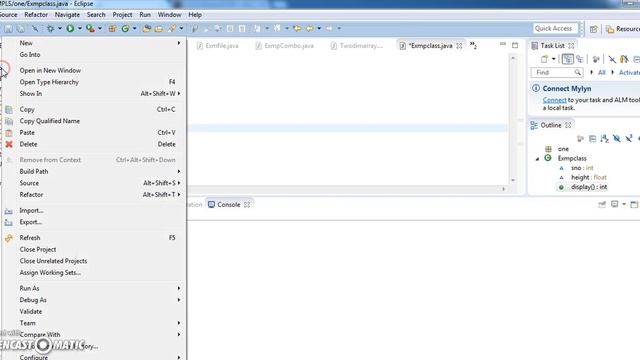Screen dimensions: 640x360
Task: Toggle Categorized view in the Task List toolbar
Action: point(567,59)
